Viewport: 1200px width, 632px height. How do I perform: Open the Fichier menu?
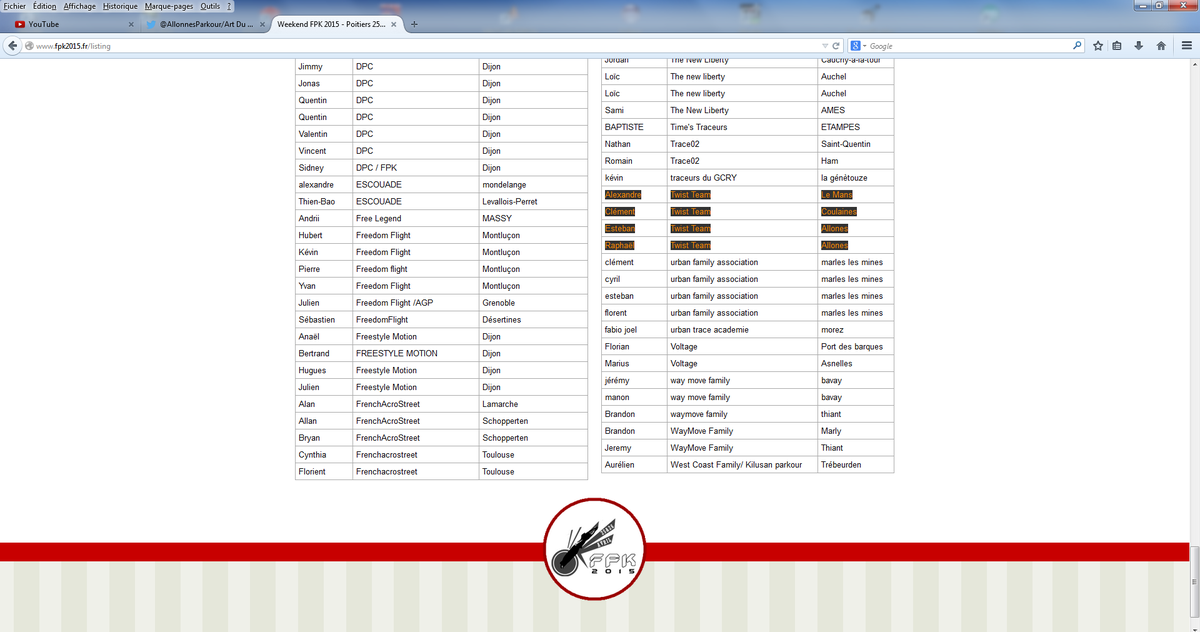coord(15,6)
